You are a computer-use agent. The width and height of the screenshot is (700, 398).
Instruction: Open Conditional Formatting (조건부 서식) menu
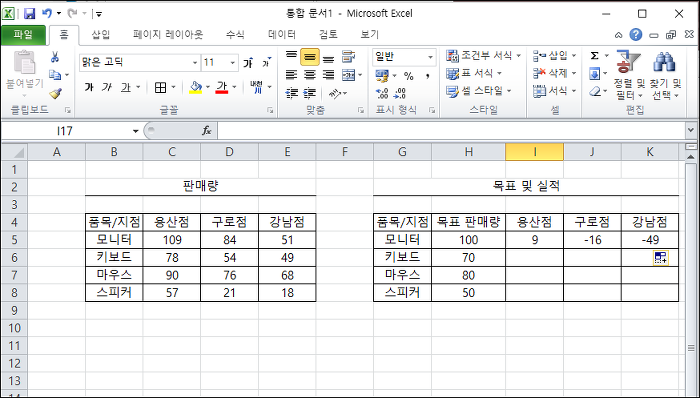click(x=483, y=56)
